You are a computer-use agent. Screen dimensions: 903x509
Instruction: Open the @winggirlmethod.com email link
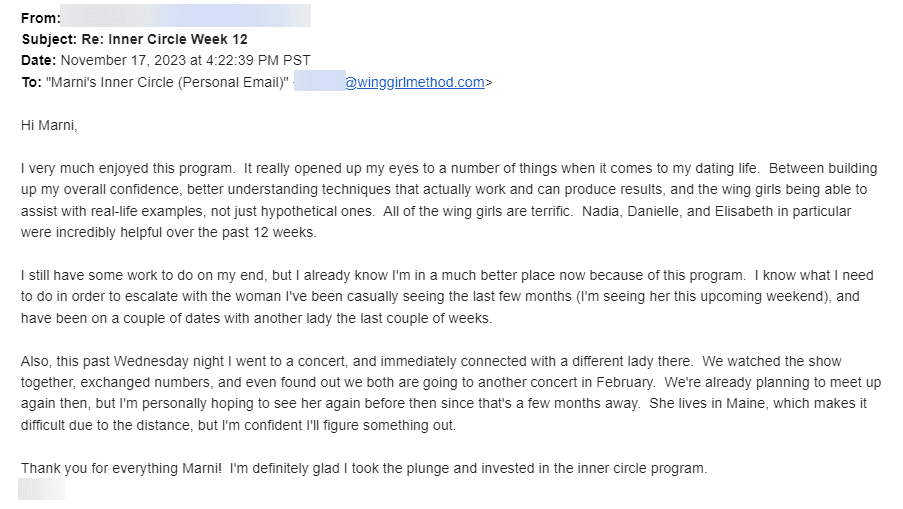tap(415, 82)
